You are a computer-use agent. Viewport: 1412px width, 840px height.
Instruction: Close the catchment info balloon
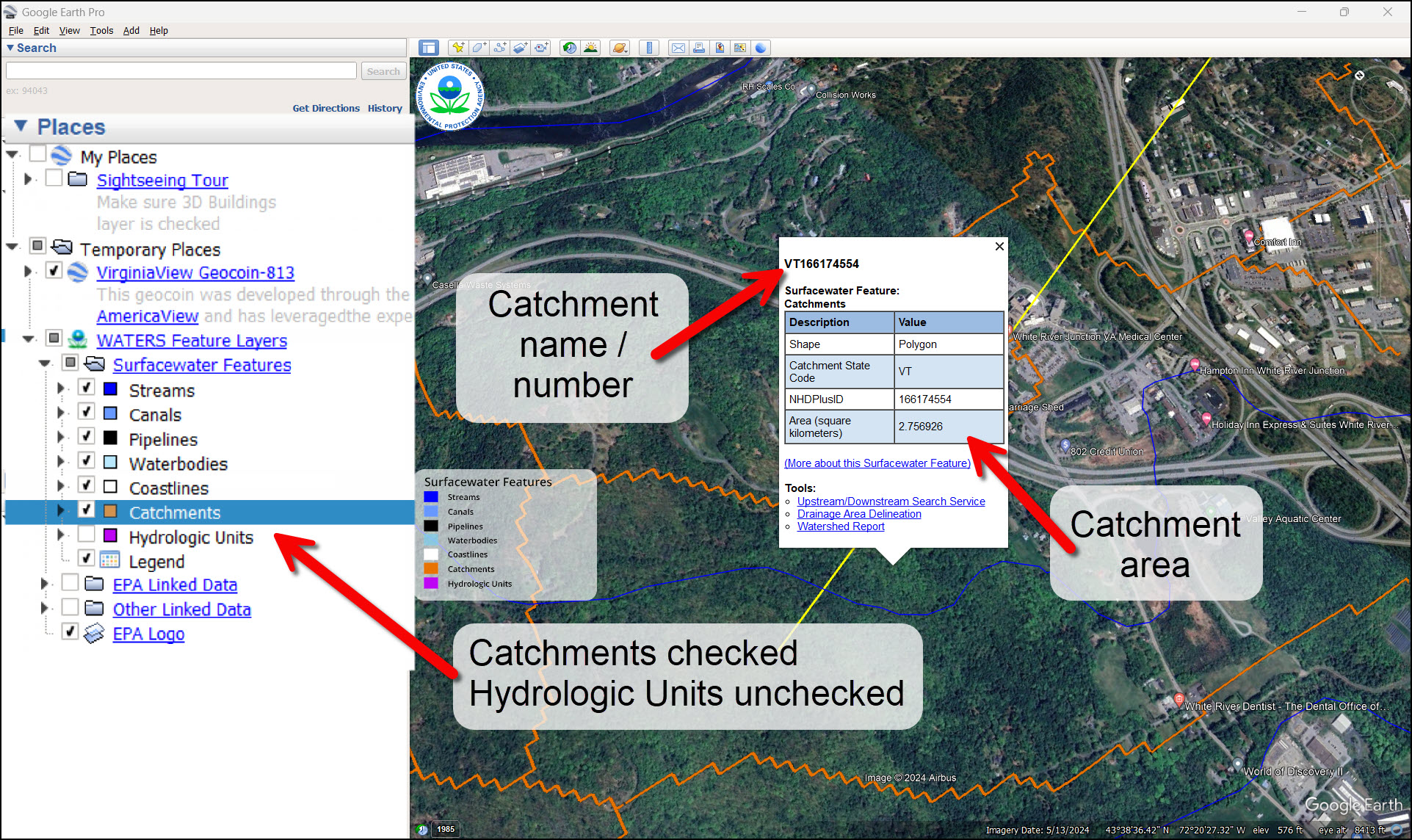tap(999, 247)
